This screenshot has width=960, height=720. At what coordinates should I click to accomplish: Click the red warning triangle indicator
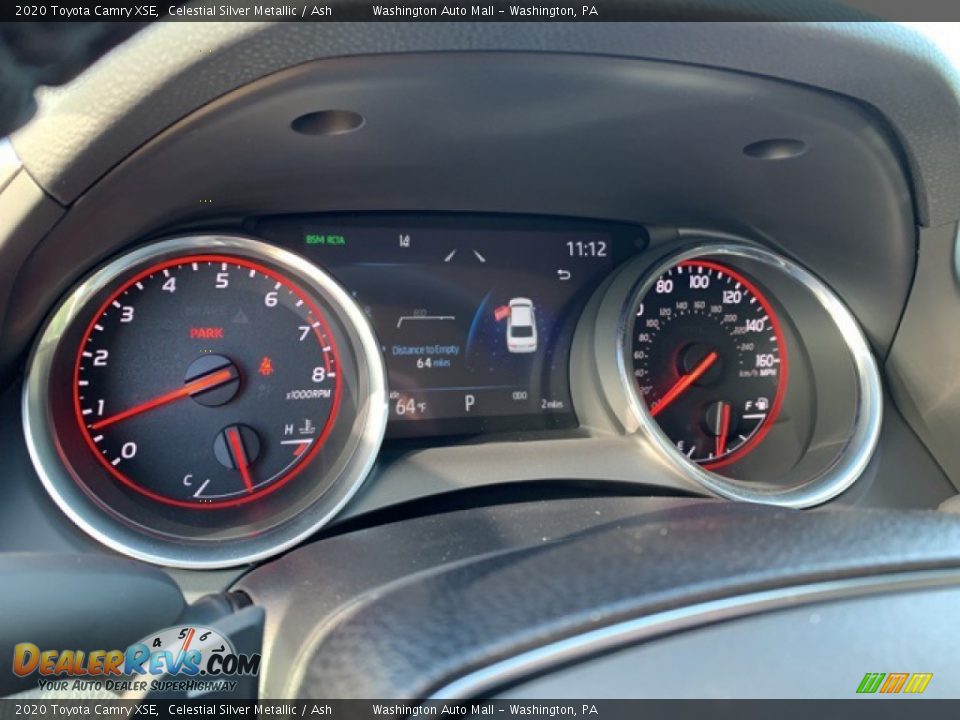coord(240,315)
